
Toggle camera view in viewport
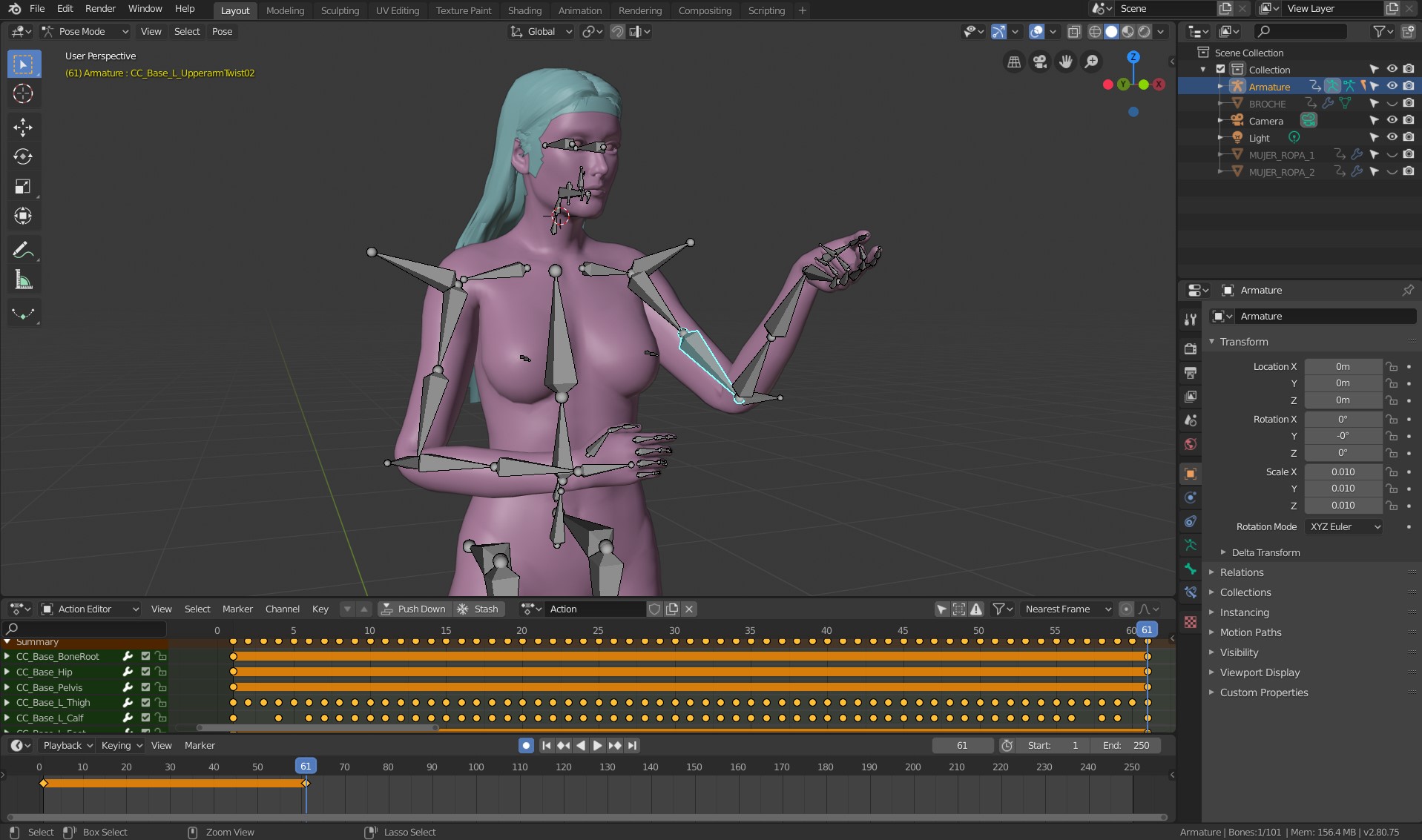1040,62
